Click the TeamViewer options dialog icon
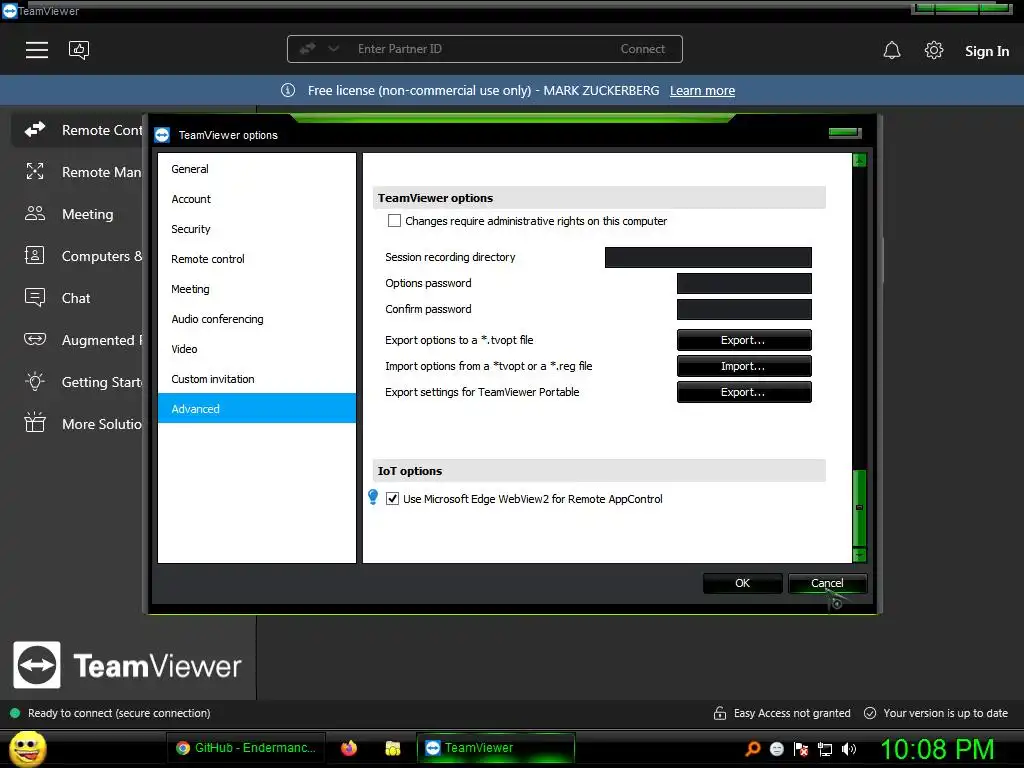 pyautogui.click(x=162, y=135)
